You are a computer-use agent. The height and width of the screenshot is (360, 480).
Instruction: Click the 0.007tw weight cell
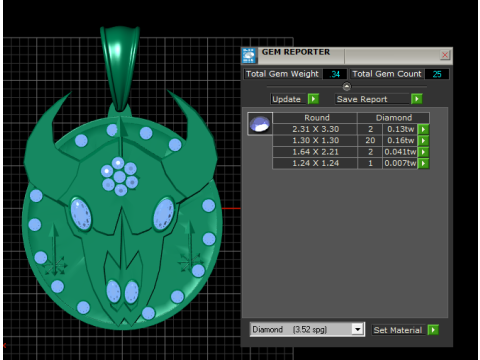click(400, 163)
